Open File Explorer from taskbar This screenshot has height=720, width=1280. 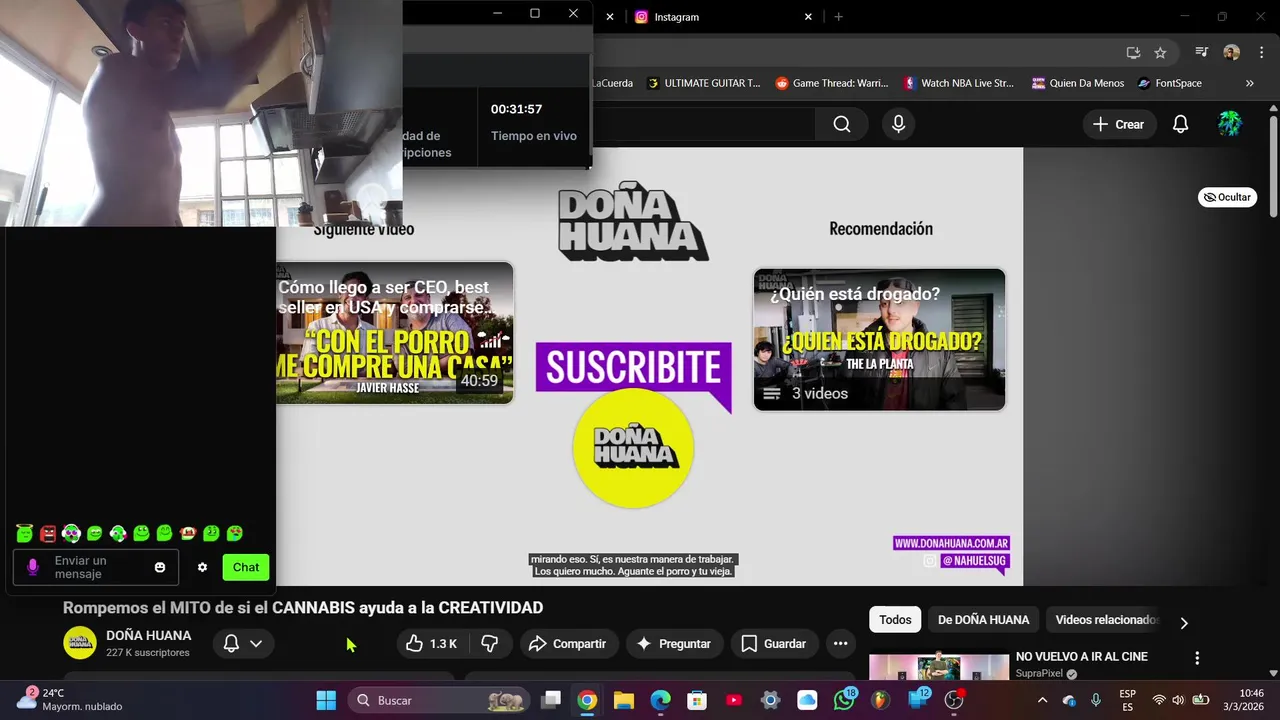click(x=624, y=700)
